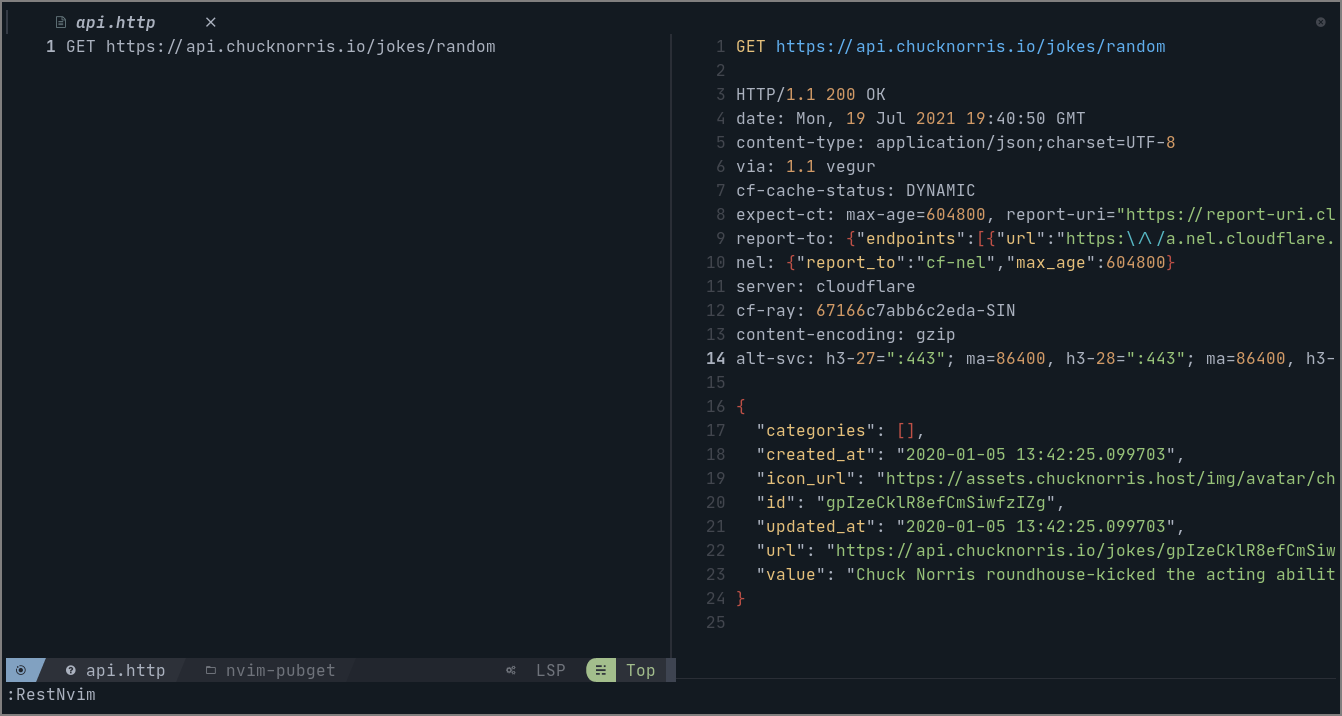Viewport: 1342px width, 716px height.
Task: Click the cf-ray header line
Action: [876, 310]
